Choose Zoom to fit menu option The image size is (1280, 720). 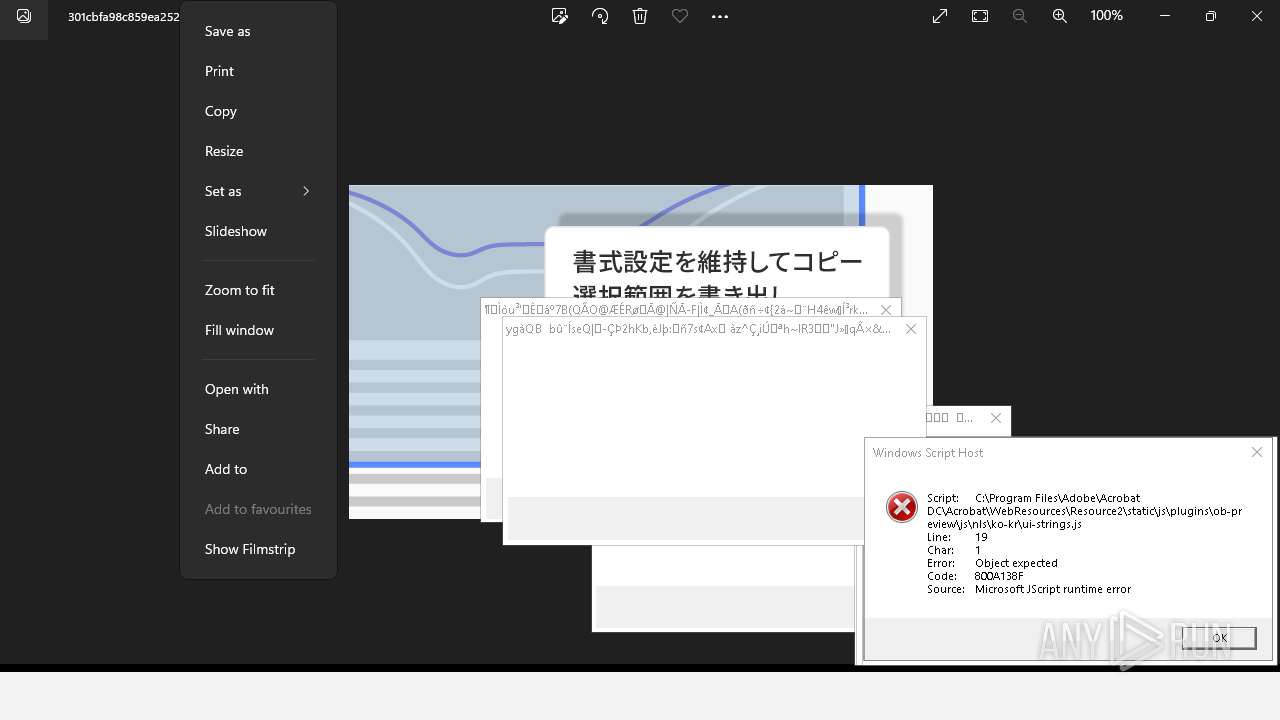tap(258, 290)
